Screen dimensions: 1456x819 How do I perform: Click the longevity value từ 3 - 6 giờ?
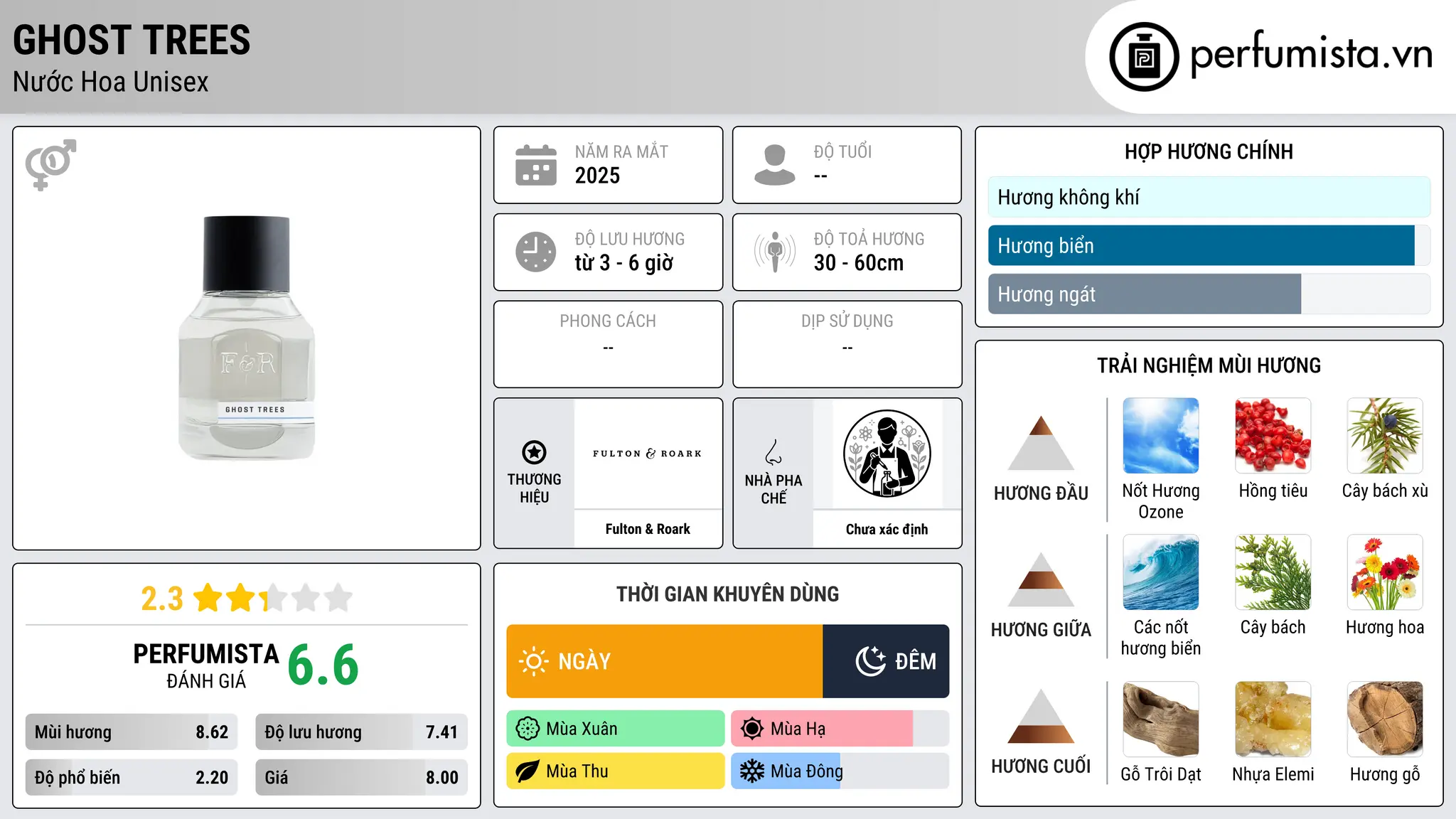(x=623, y=263)
